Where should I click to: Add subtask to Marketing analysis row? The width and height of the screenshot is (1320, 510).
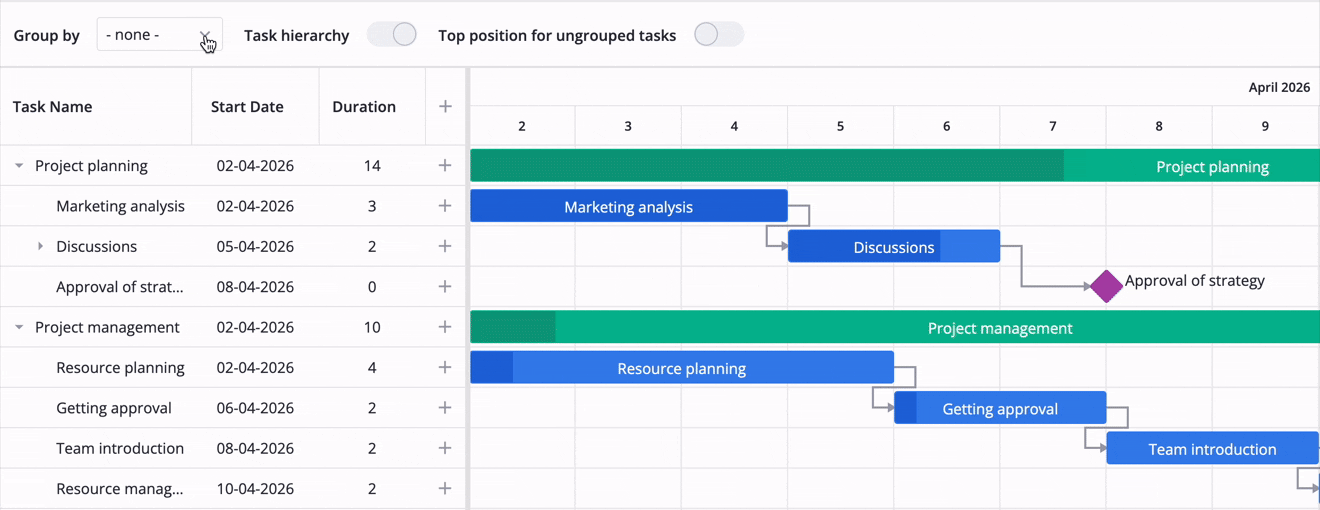click(446, 206)
